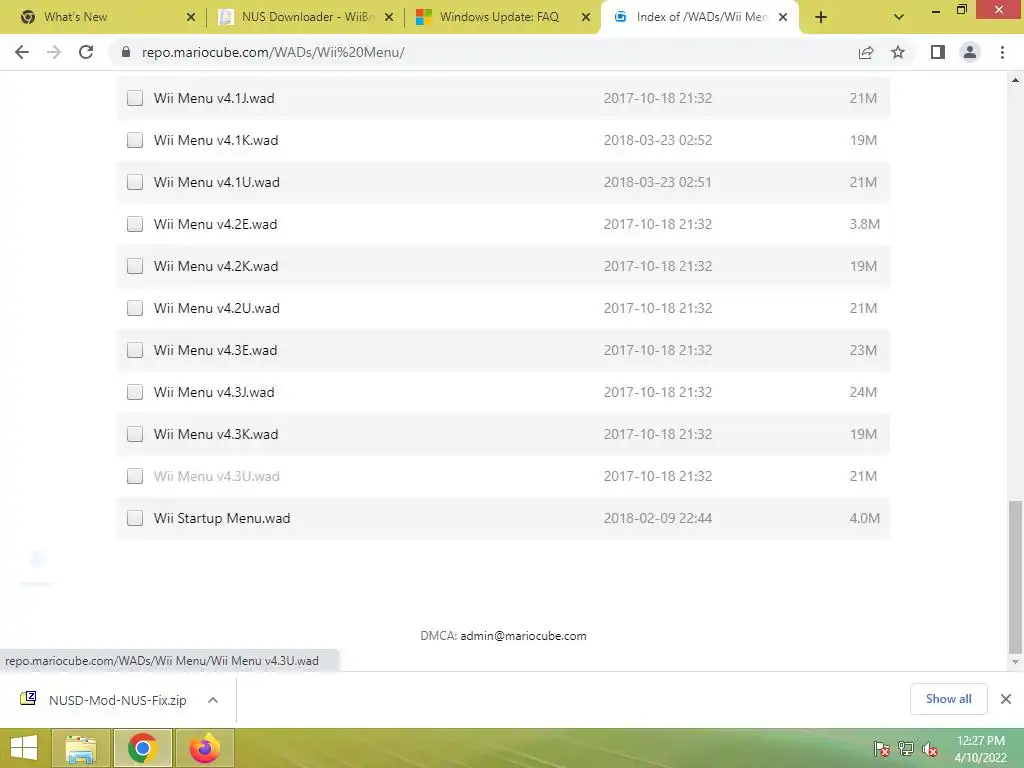
Task: Close the downloads bar
Action: click(1006, 699)
